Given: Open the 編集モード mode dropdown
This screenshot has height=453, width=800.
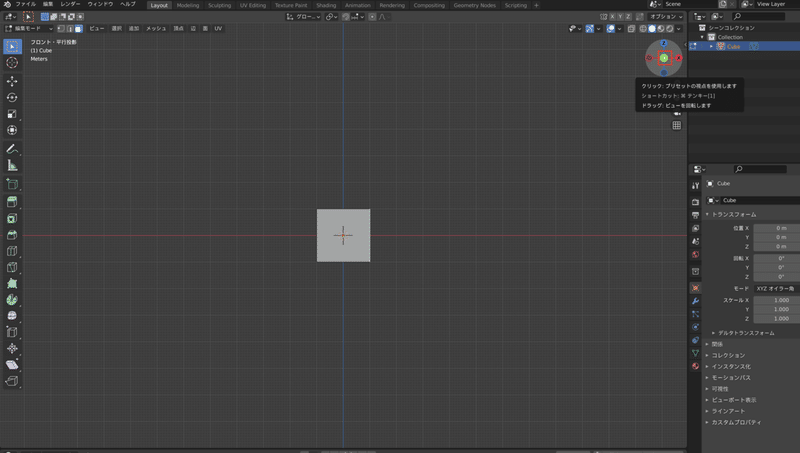Looking at the screenshot, I should click(27, 28).
